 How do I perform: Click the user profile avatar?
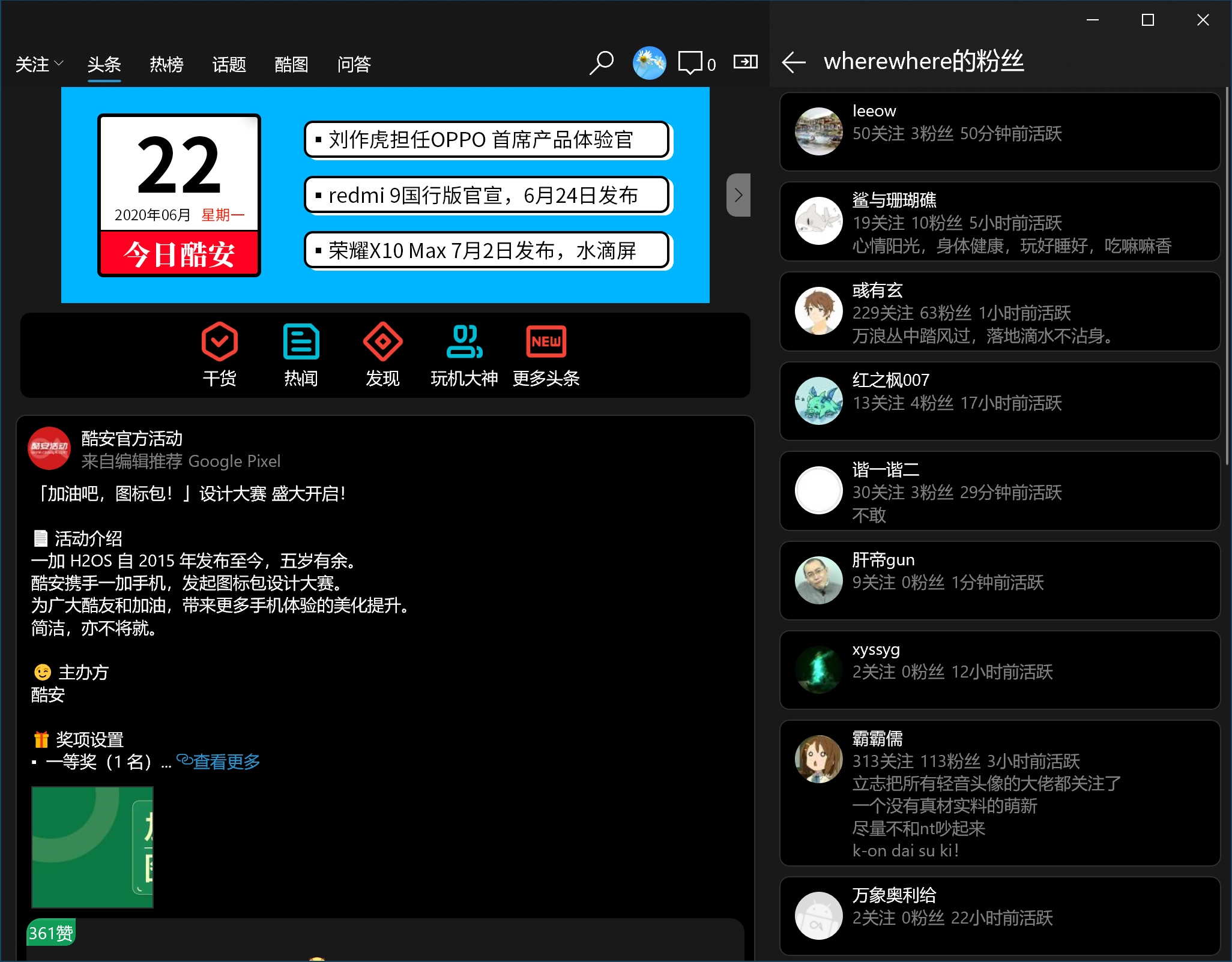[649, 63]
